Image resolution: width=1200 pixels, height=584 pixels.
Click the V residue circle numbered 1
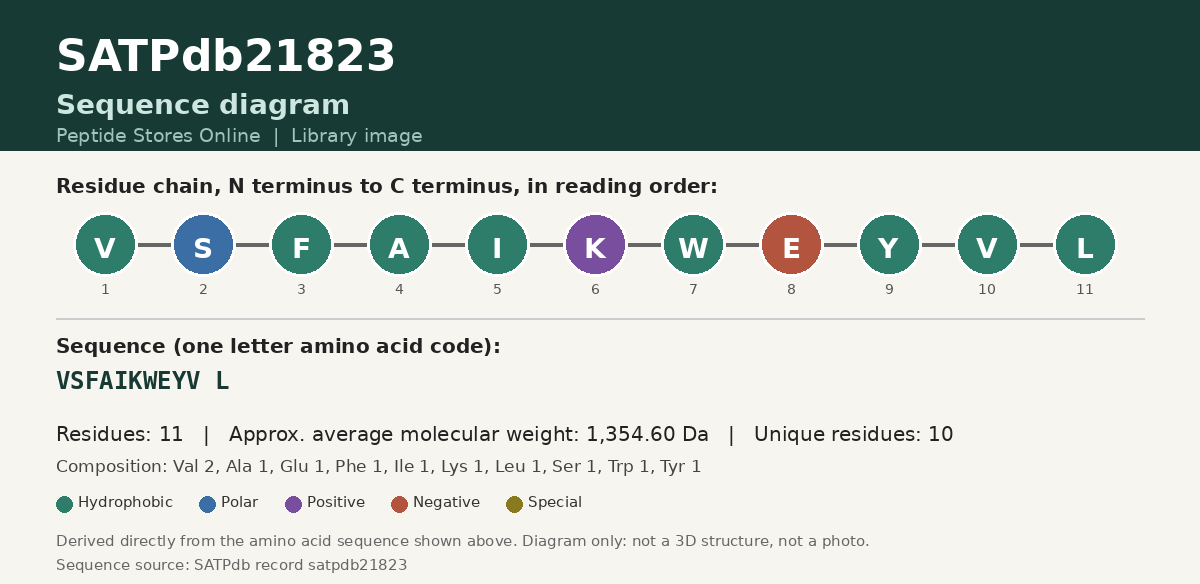tap(105, 245)
